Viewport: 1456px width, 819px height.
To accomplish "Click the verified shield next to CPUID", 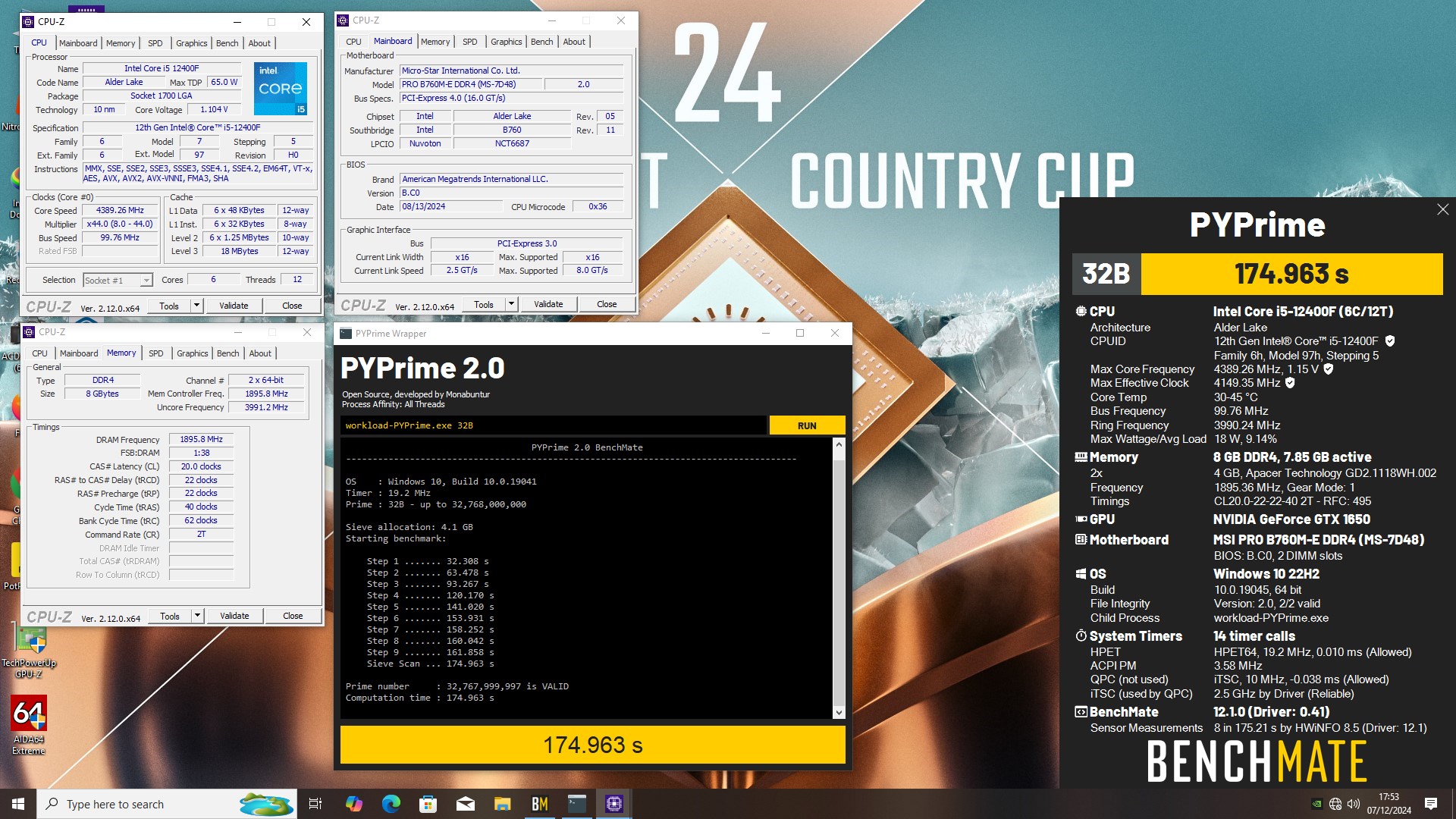I will [x=1389, y=341].
